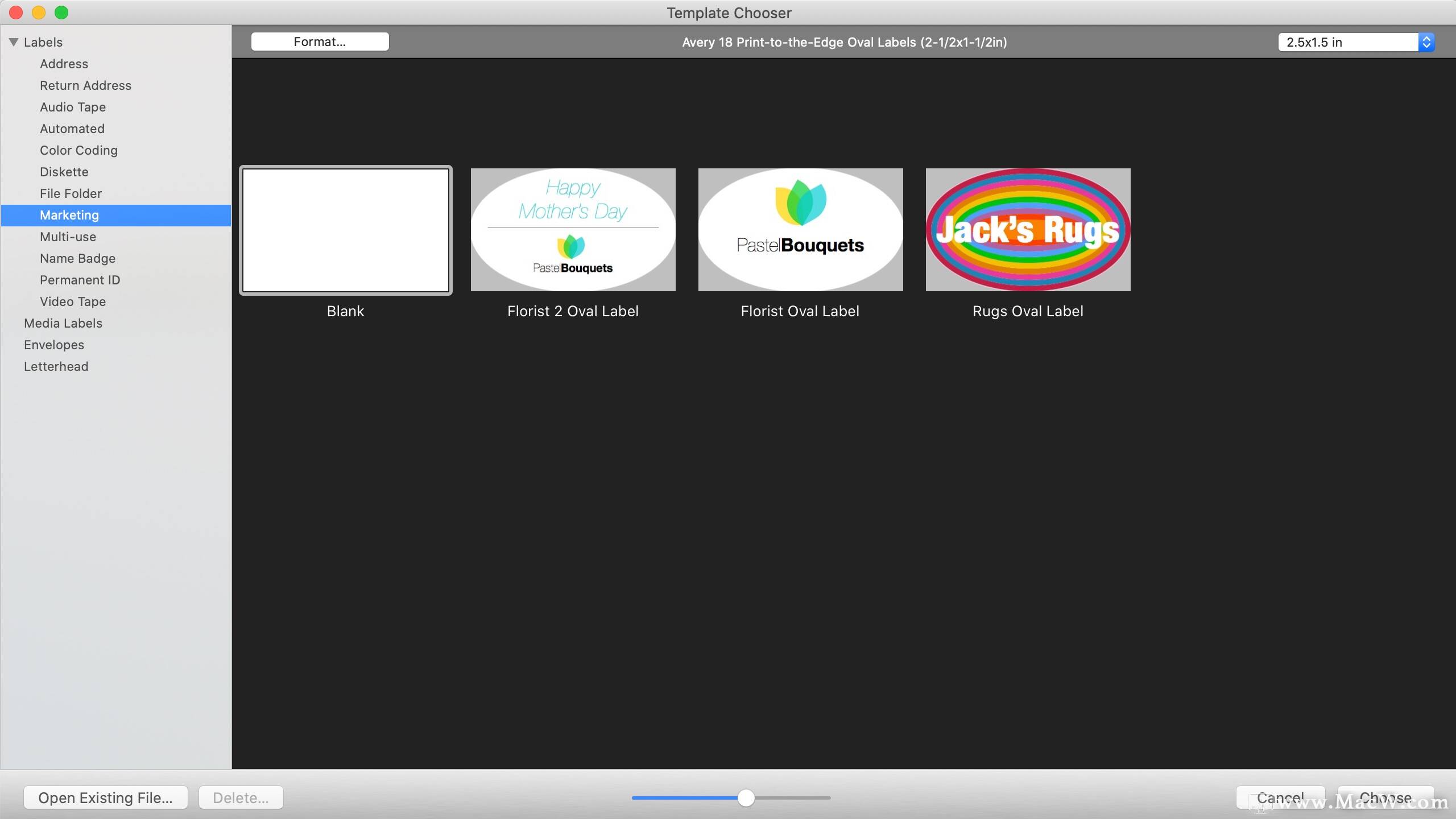This screenshot has height=819, width=1456.
Task: Minimize the Template Chooser window
Action: [x=39, y=13]
